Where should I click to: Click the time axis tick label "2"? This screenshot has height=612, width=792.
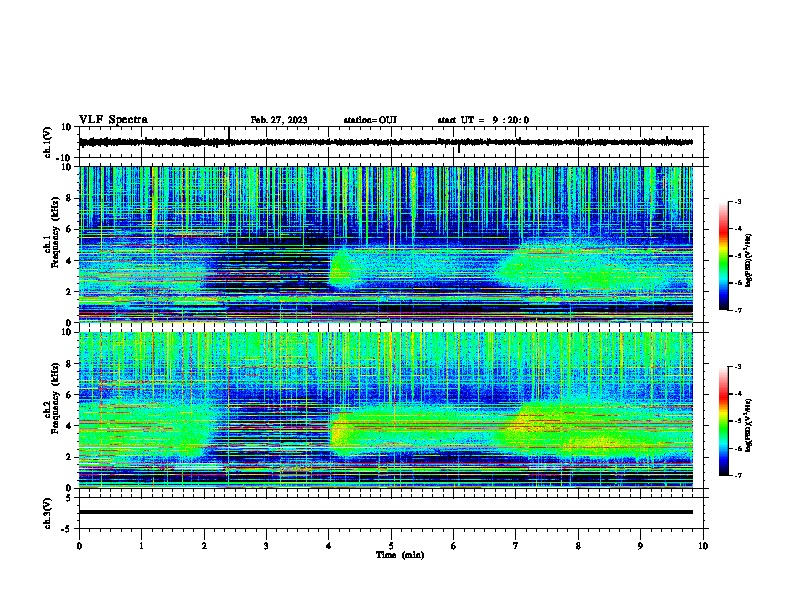[x=204, y=546]
